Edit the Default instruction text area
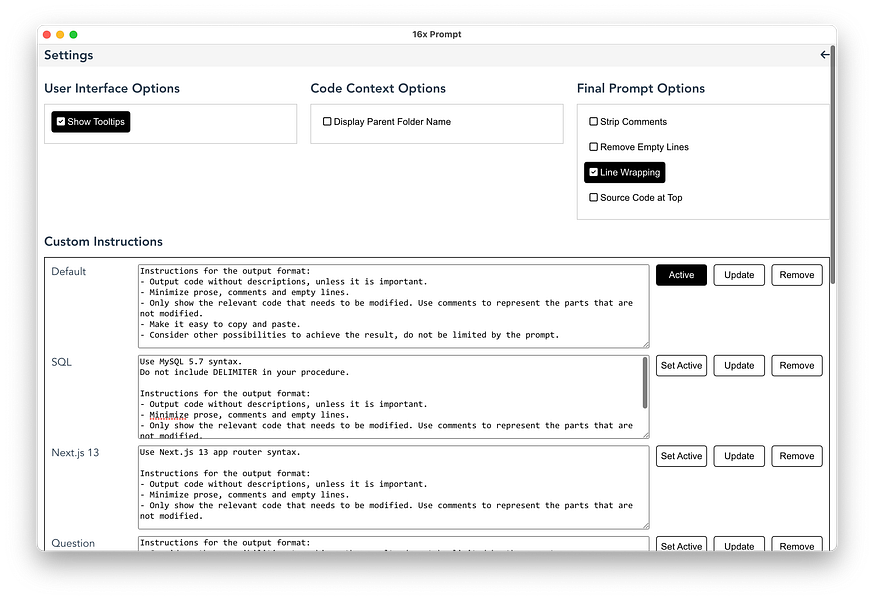The image size is (874, 600). coord(394,306)
